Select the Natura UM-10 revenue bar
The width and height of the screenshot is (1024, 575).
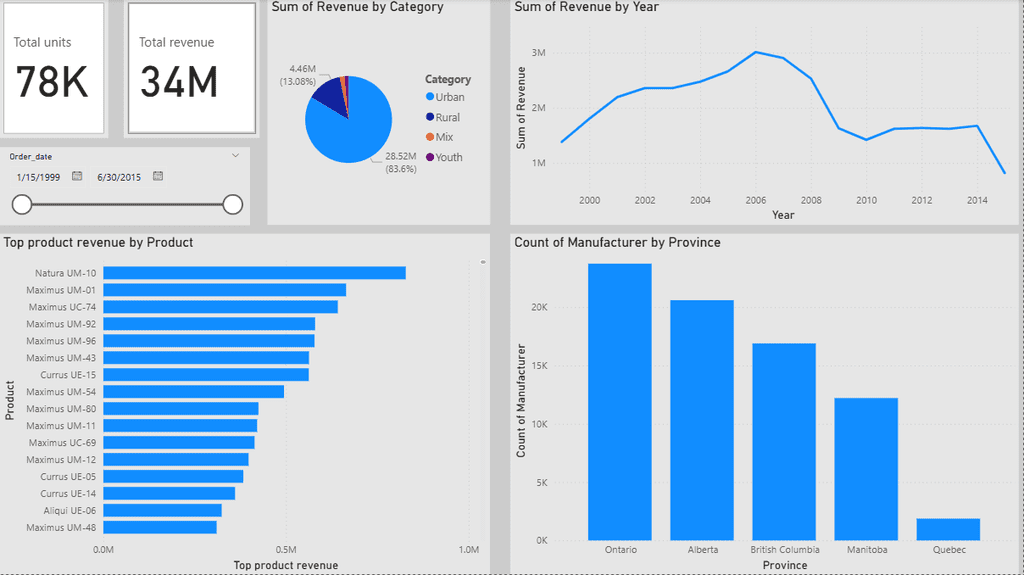[255, 272]
